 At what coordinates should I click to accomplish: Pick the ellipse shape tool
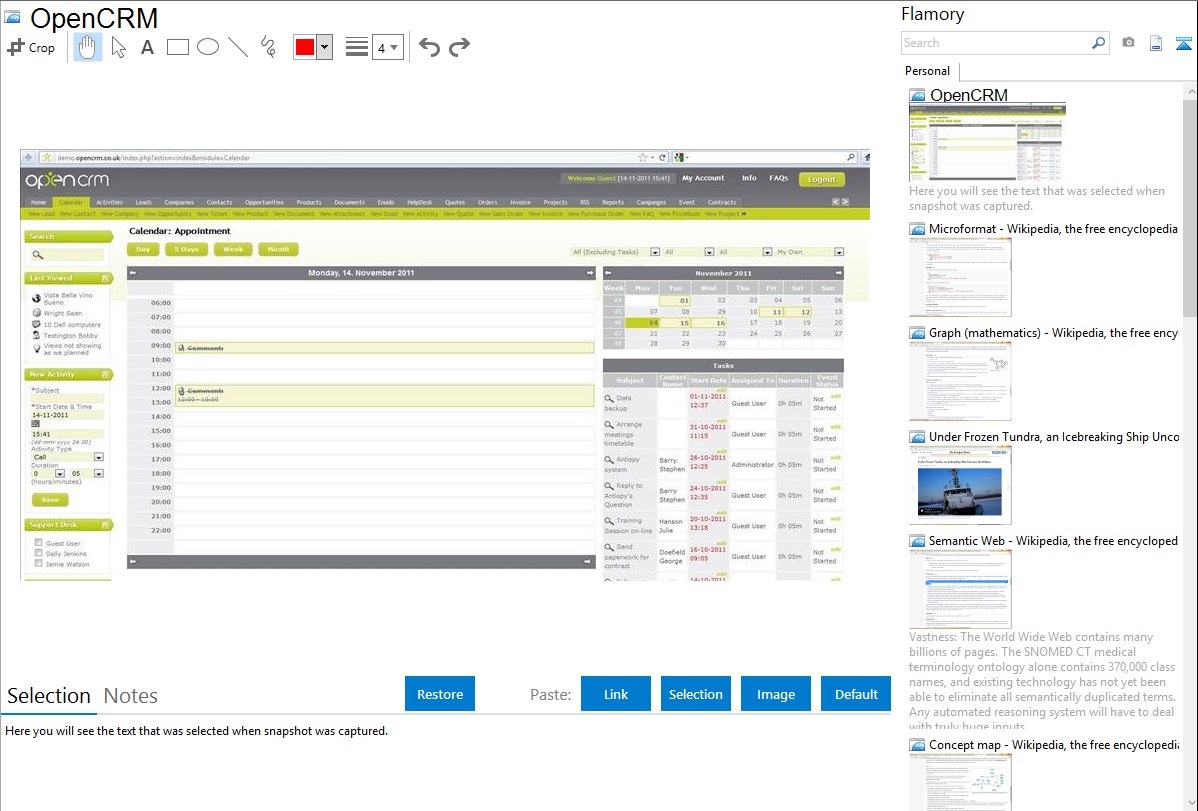click(207, 47)
